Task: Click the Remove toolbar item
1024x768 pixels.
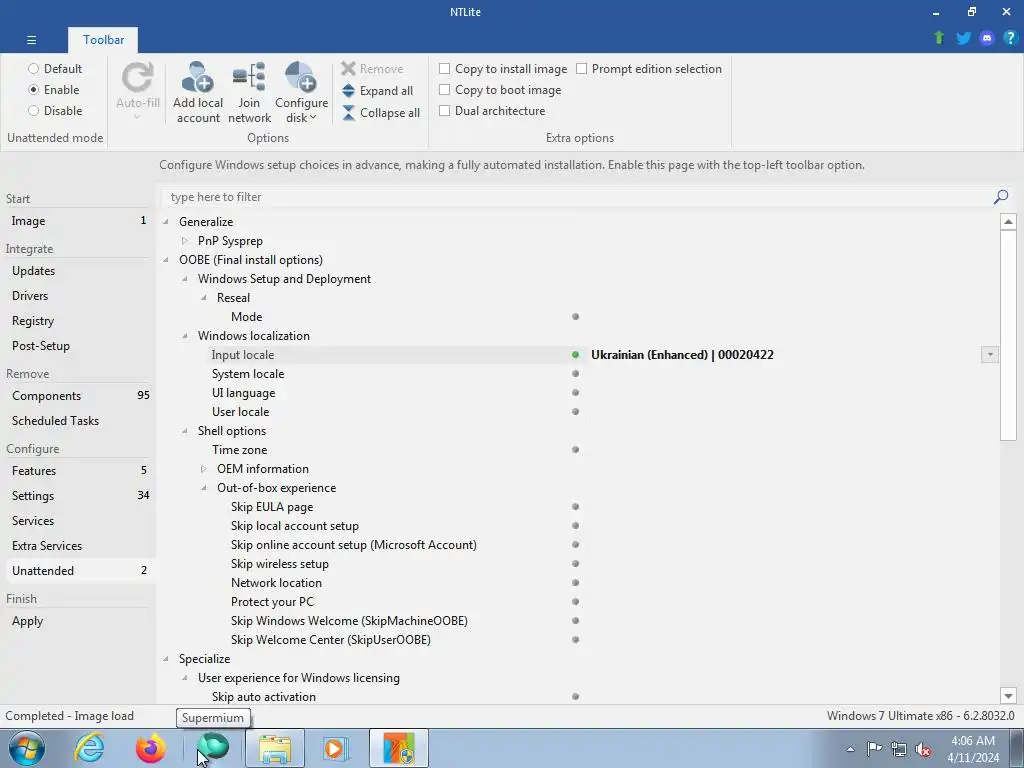Action: [372, 69]
